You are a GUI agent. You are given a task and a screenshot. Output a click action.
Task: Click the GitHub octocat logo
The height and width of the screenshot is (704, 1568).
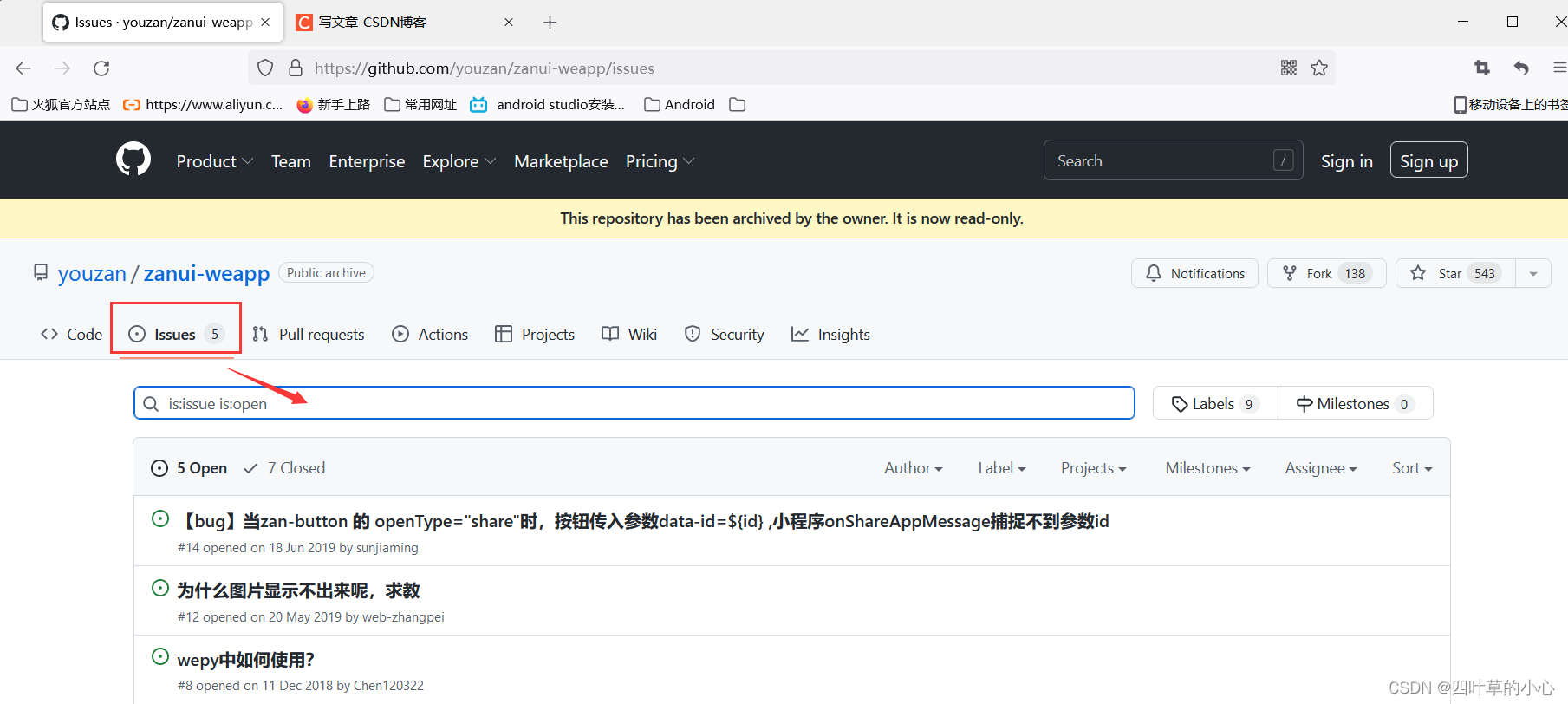[x=133, y=160]
